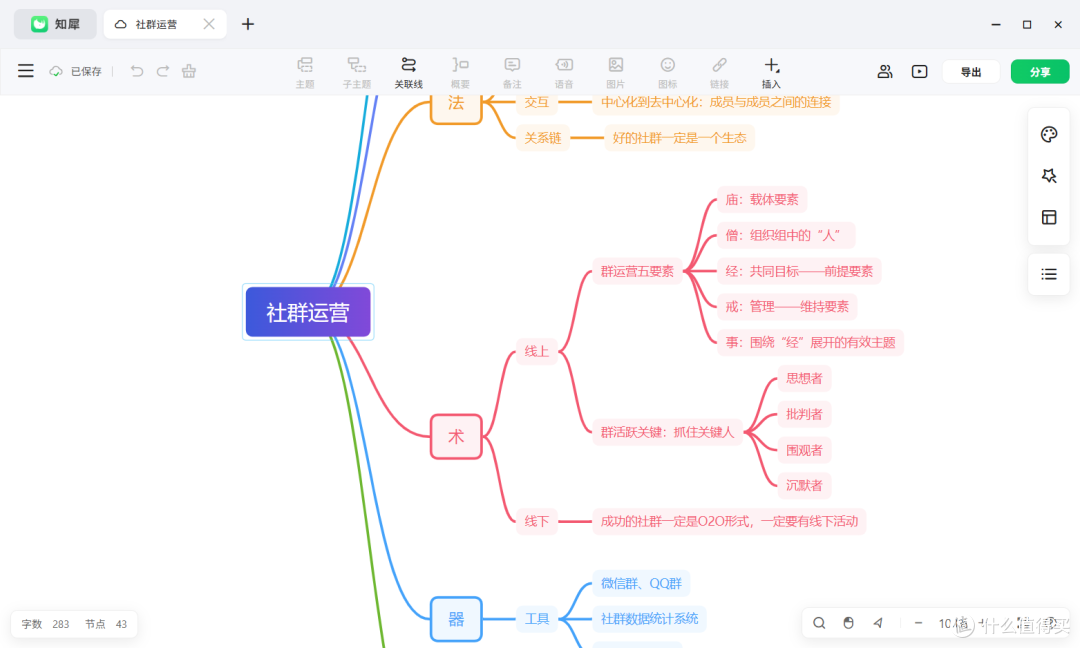
Task: Add a new topic (主题)
Action: 305,73
